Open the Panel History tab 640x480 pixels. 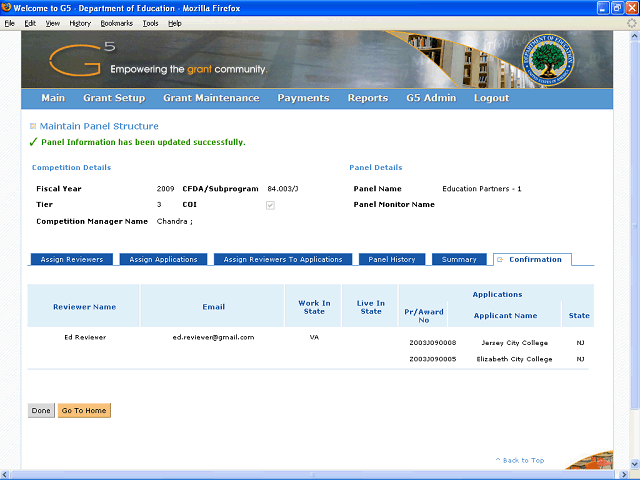pyautogui.click(x=392, y=260)
